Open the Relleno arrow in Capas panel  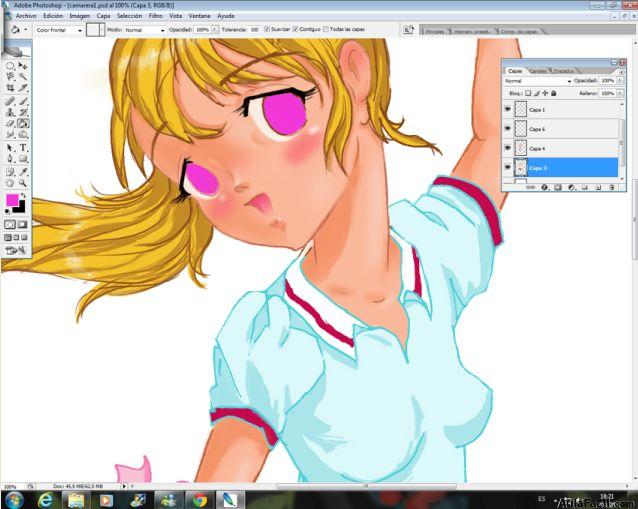point(620,93)
